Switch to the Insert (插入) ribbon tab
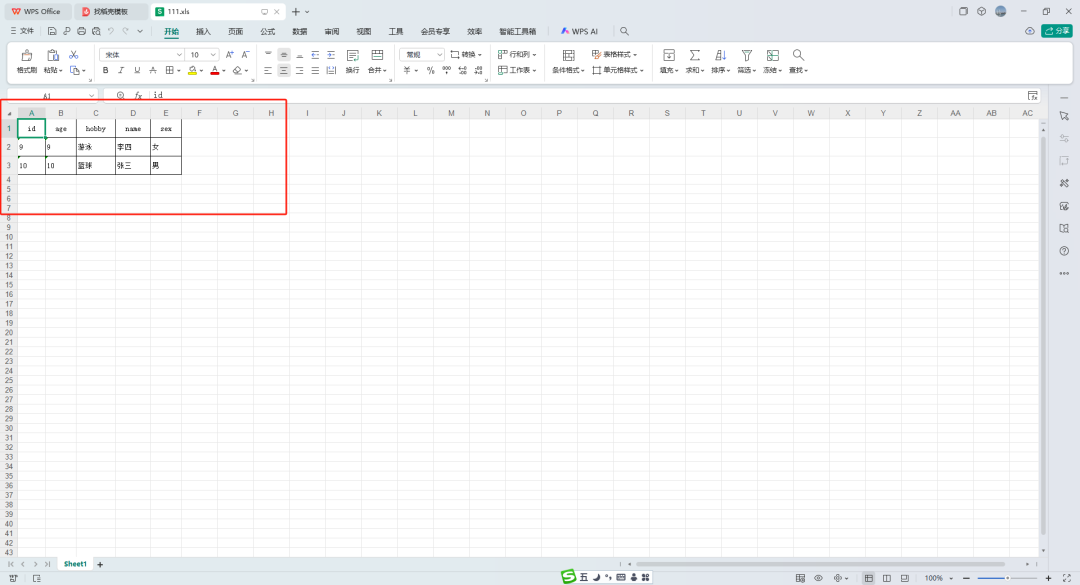This screenshot has width=1080, height=585. pos(203,32)
